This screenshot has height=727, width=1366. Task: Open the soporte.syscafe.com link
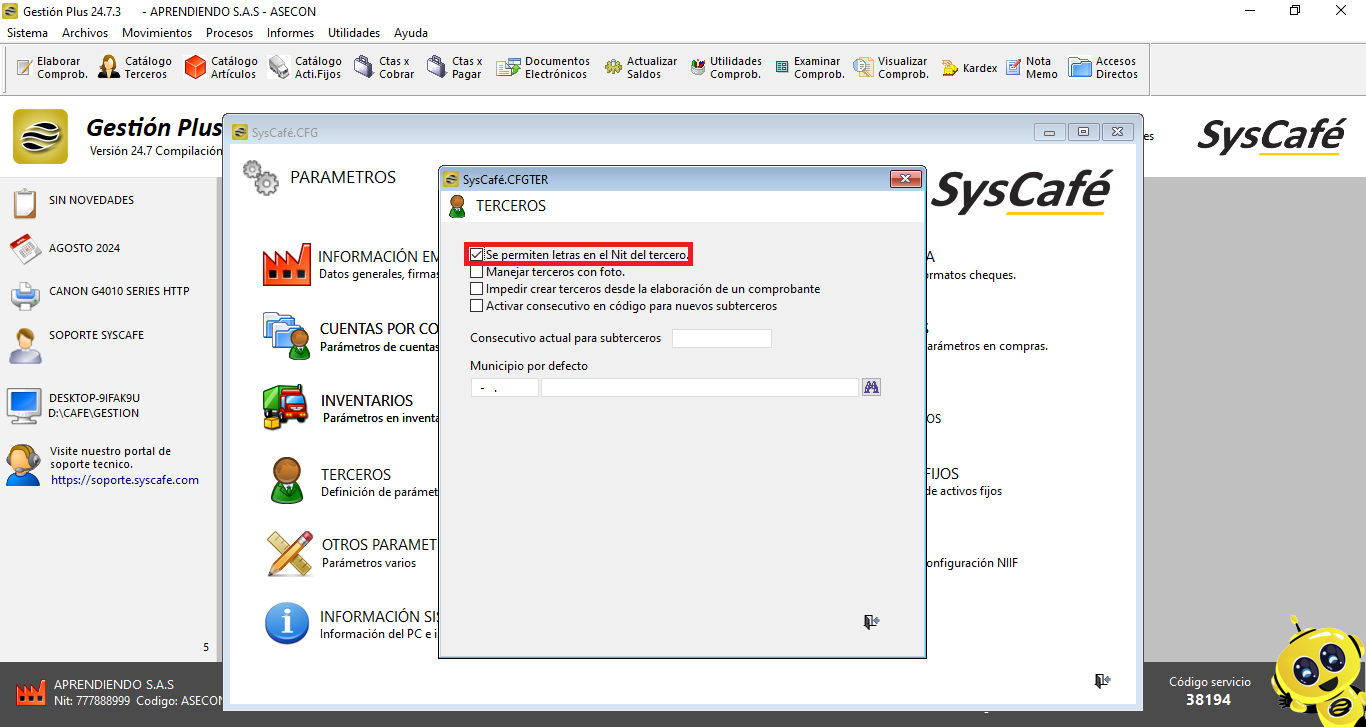pyautogui.click(x=125, y=480)
